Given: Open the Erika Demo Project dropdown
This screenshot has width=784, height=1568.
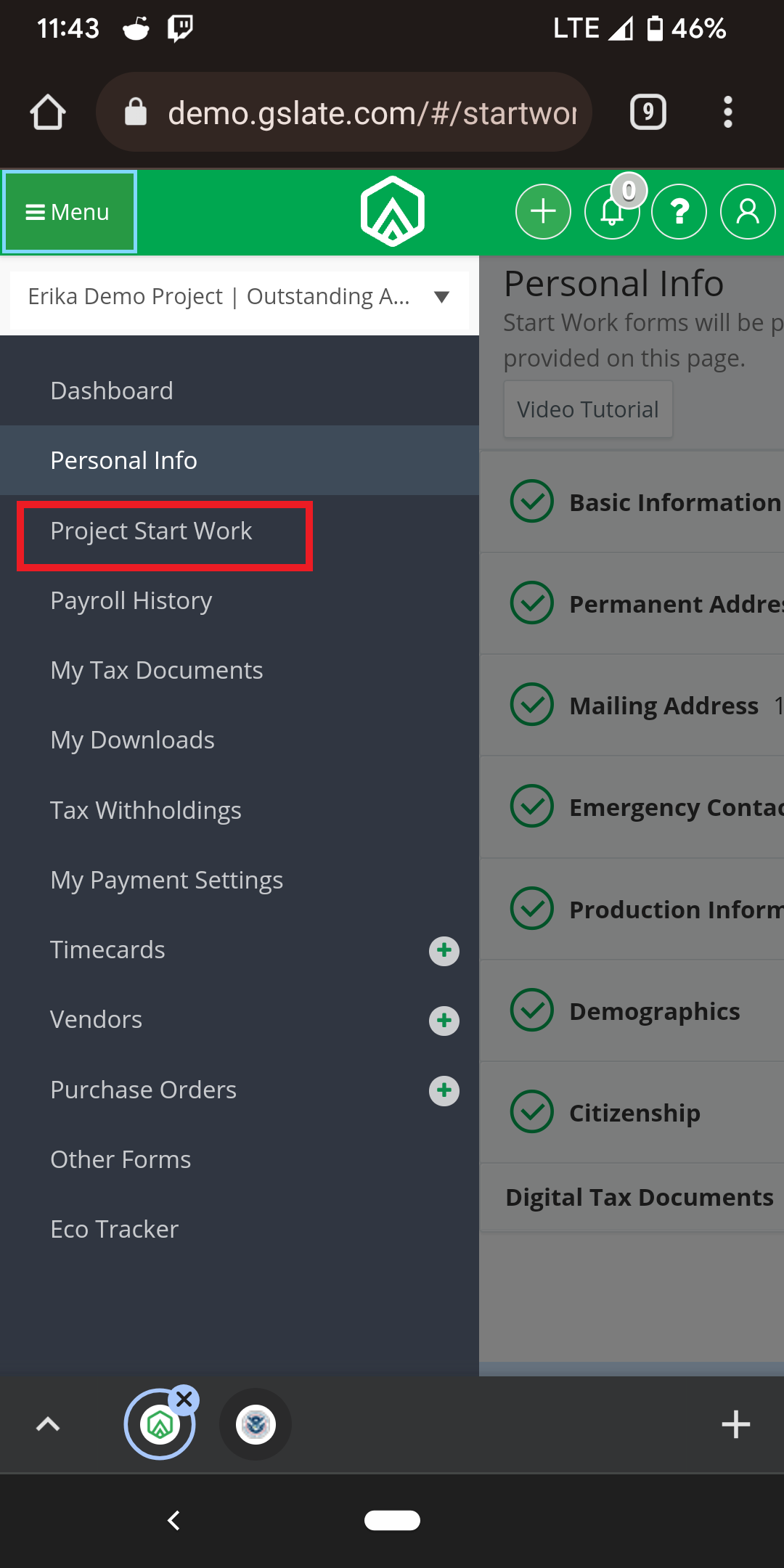Looking at the screenshot, I should [x=240, y=297].
